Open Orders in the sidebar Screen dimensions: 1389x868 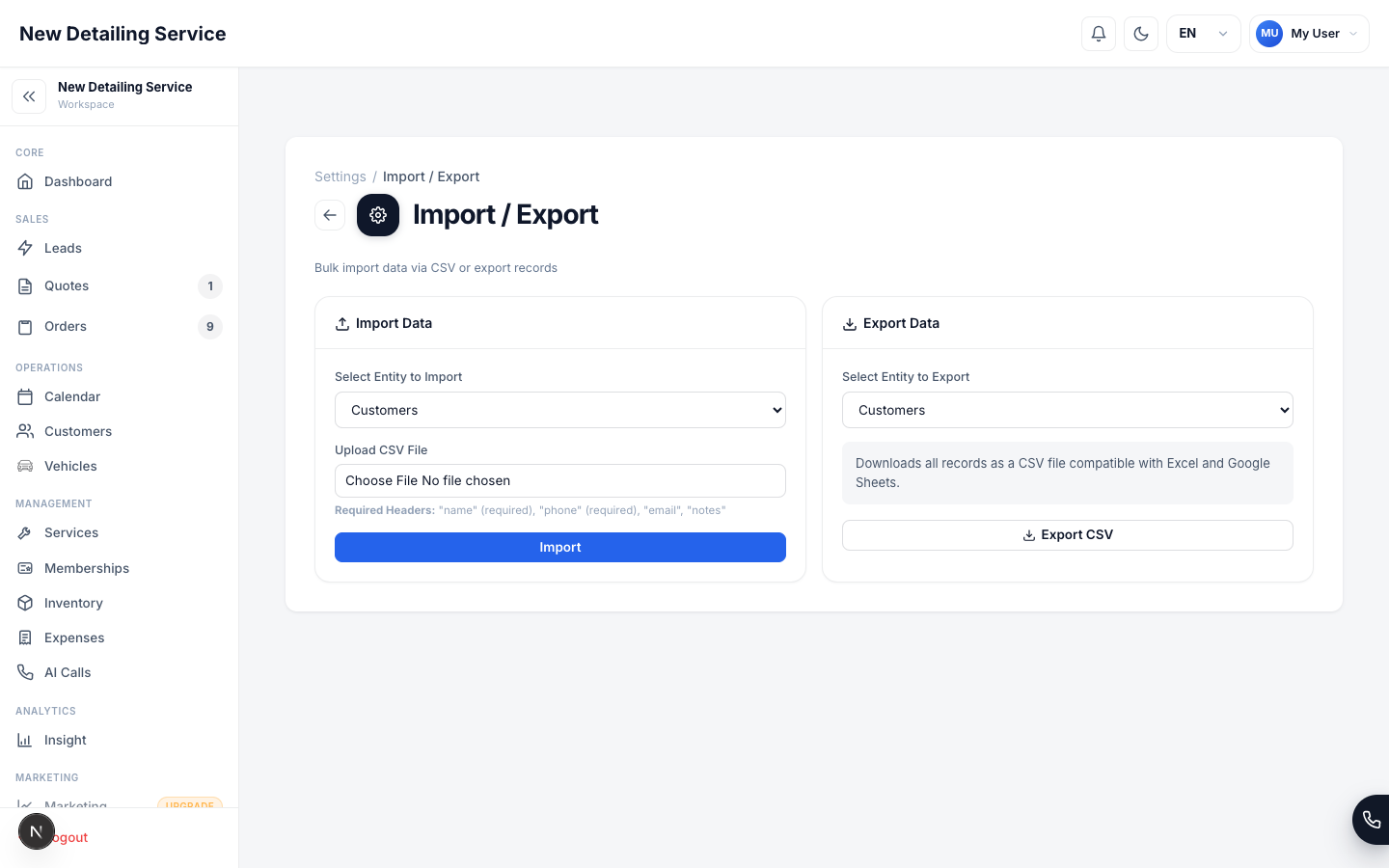[x=119, y=327]
